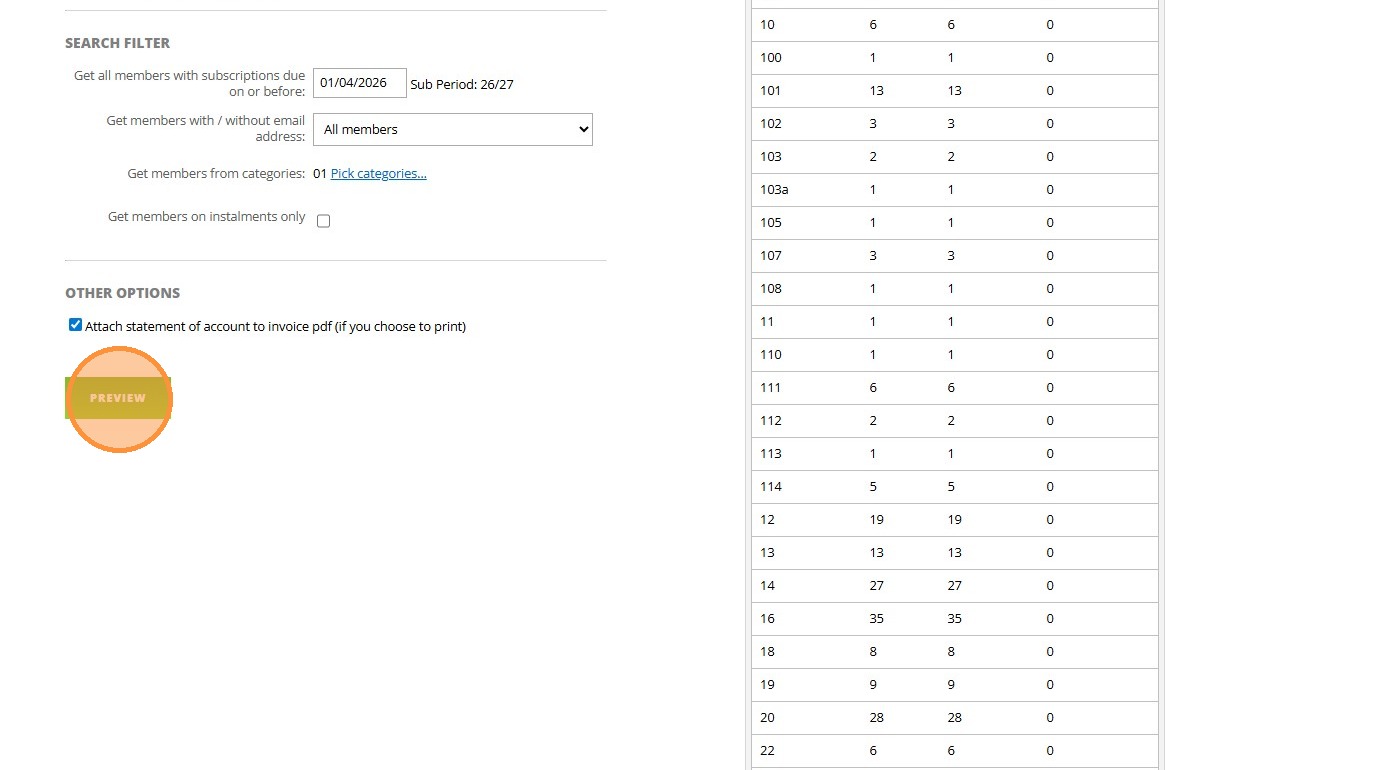Click the first 19 value in row 12
This screenshot has width=1376, height=770.
[x=877, y=520]
